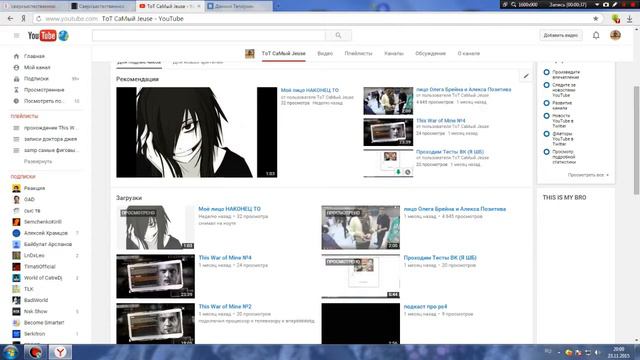This screenshot has width=640, height=360.
Task: Open the BadWorld subscription channel
Action: point(36,300)
